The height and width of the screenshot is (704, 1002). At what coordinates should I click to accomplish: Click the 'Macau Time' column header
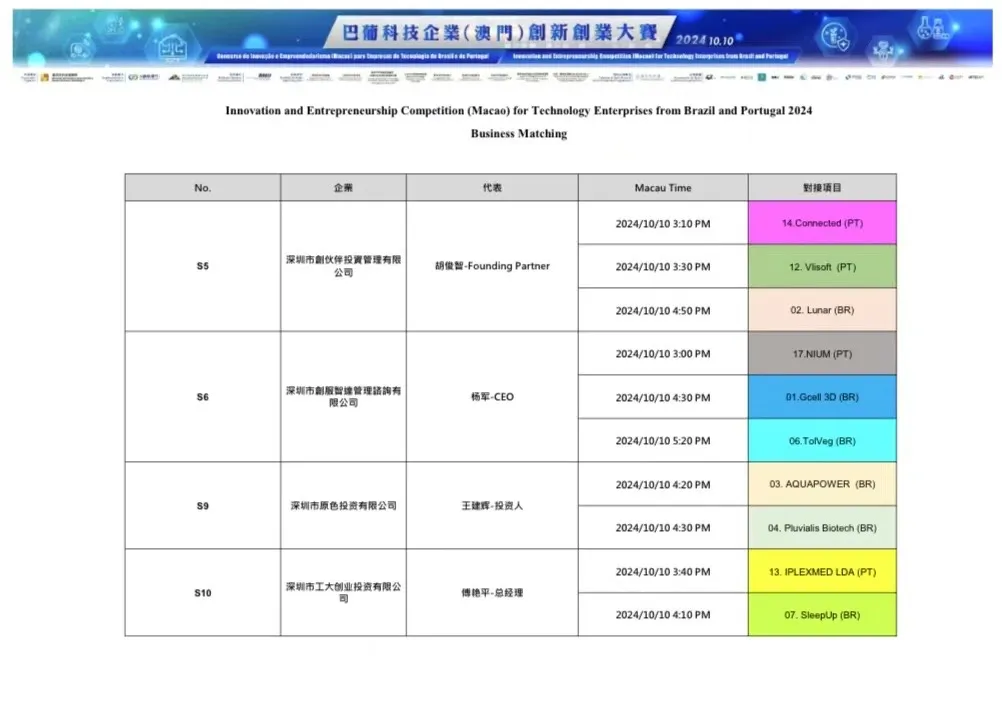[661, 187]
